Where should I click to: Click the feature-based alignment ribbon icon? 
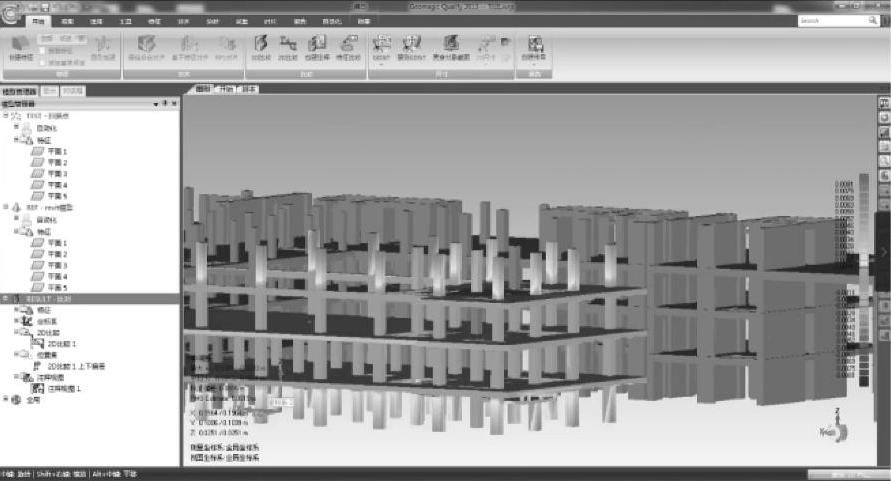pos(189,48)
